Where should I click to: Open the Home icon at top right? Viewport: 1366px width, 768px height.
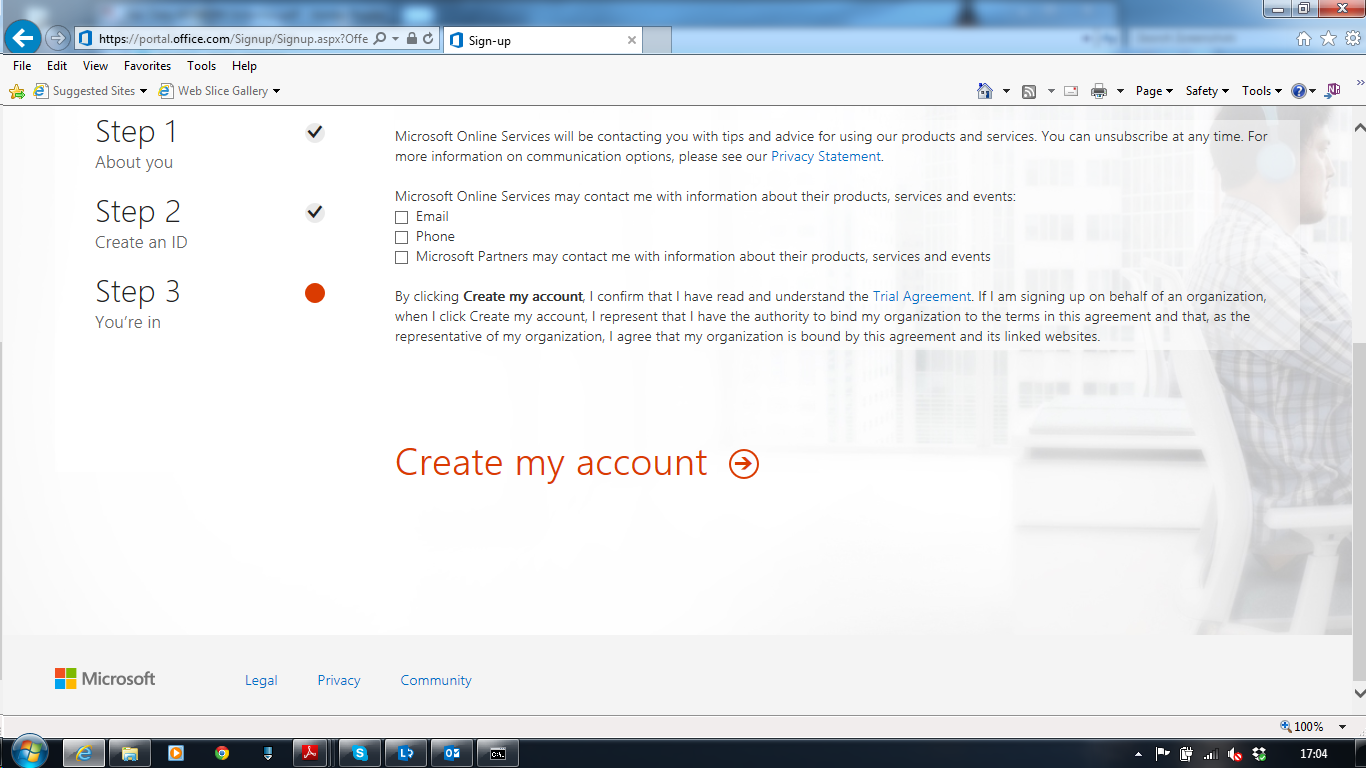[x=1304, y=39]
